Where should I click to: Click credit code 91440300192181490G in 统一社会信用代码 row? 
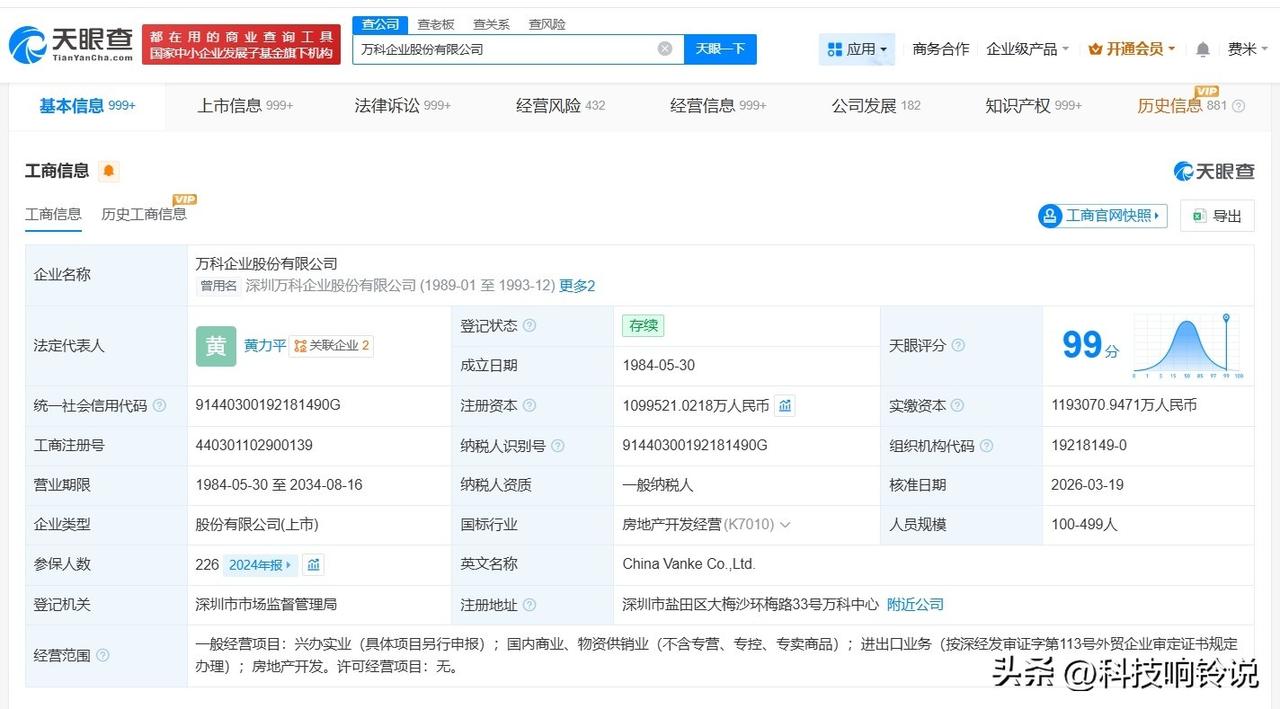[x=268, y=405]
